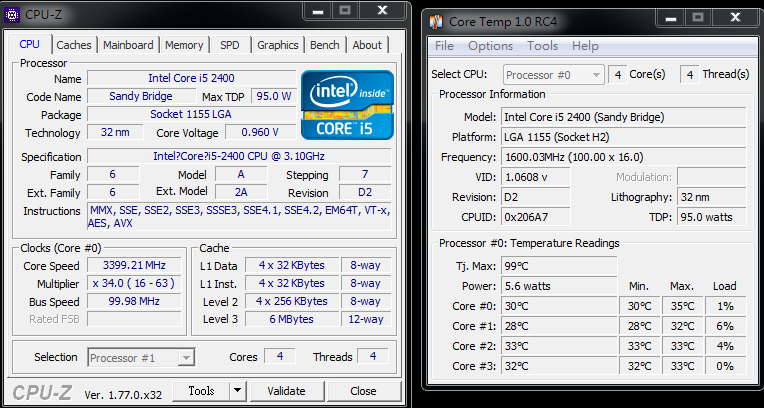Click the Core #1 load value '6%'
Viewport: 764px width, 408px height.
coord(725,327)
